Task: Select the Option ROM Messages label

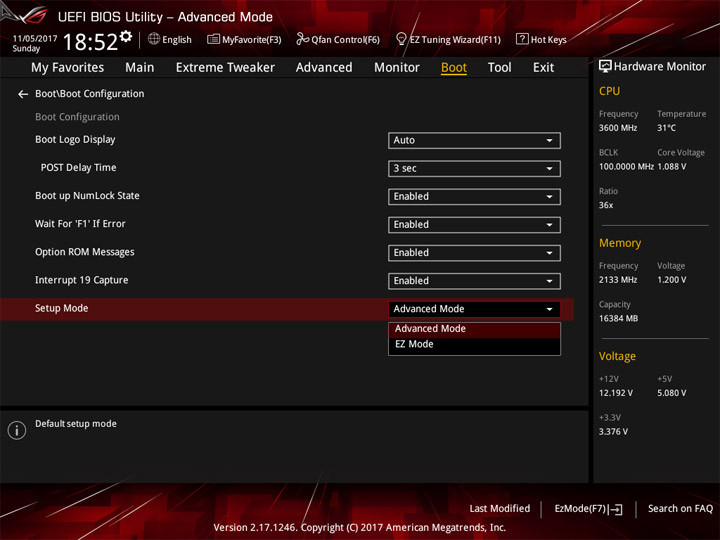Action: [85, 252]
